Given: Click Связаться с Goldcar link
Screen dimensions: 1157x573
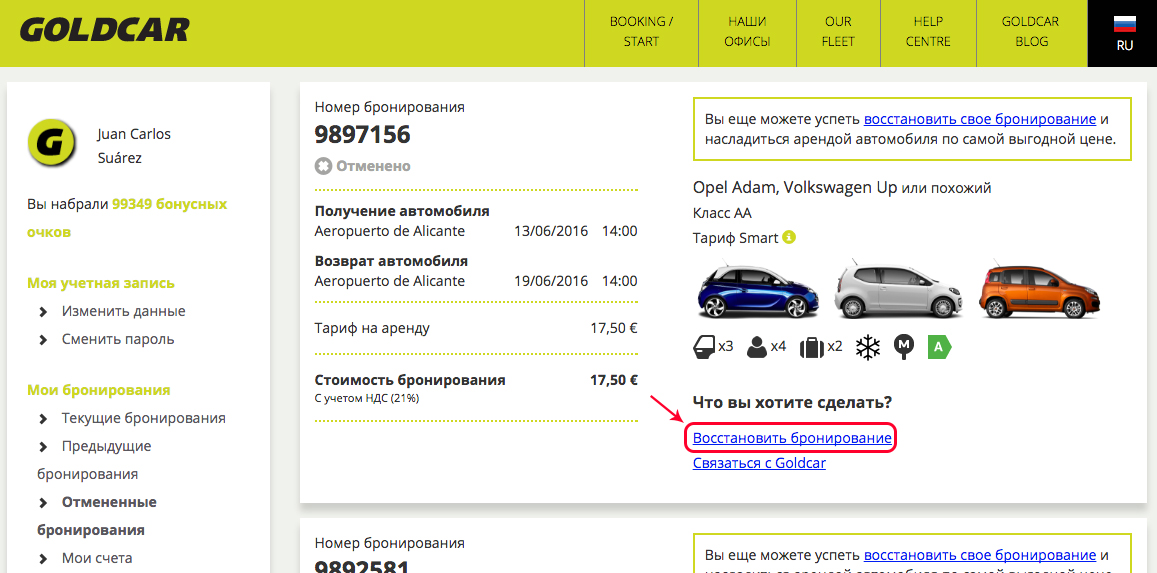Looking at the screenshot, I should click(x=759, y=463).
